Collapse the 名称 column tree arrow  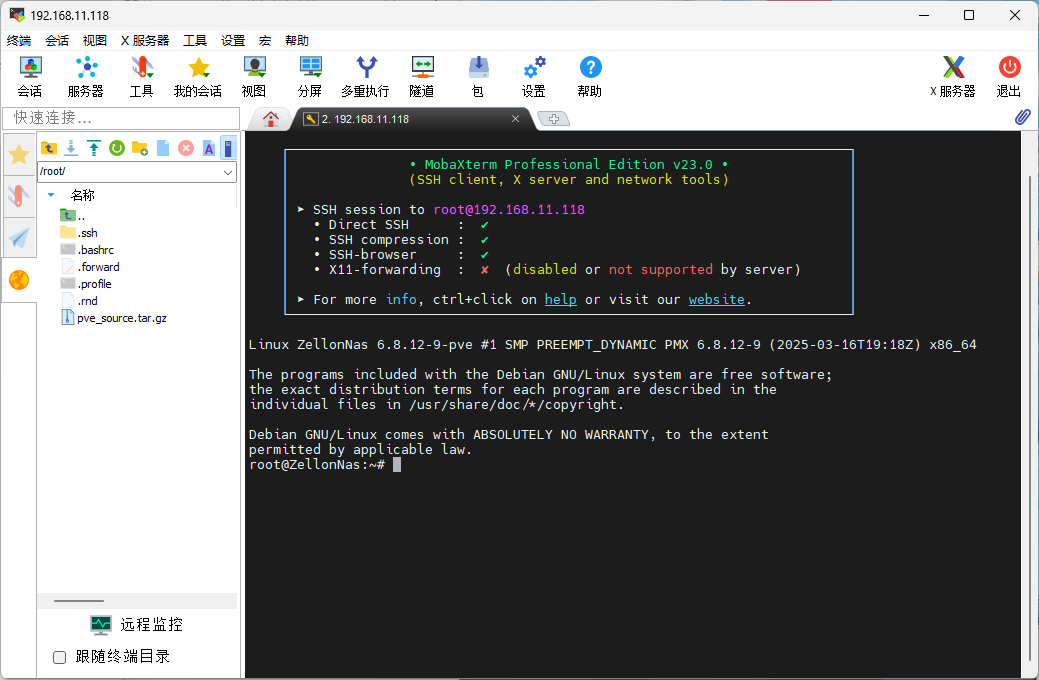tap(51, 195)
